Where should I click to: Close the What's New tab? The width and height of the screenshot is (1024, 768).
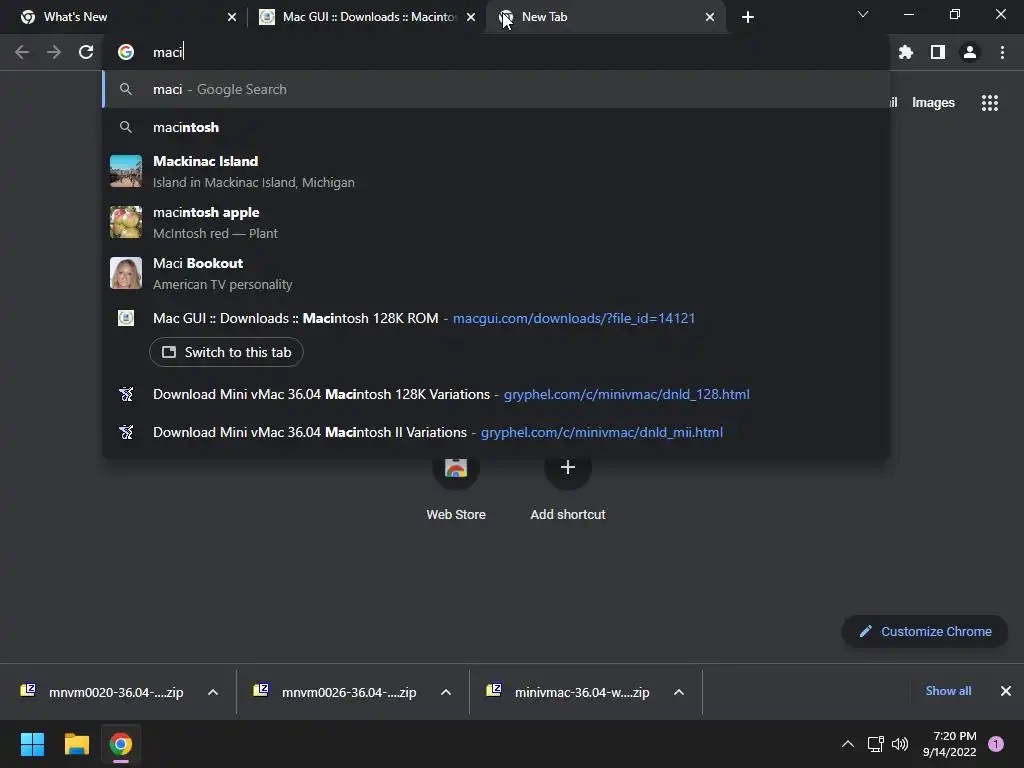coord(232,17)
